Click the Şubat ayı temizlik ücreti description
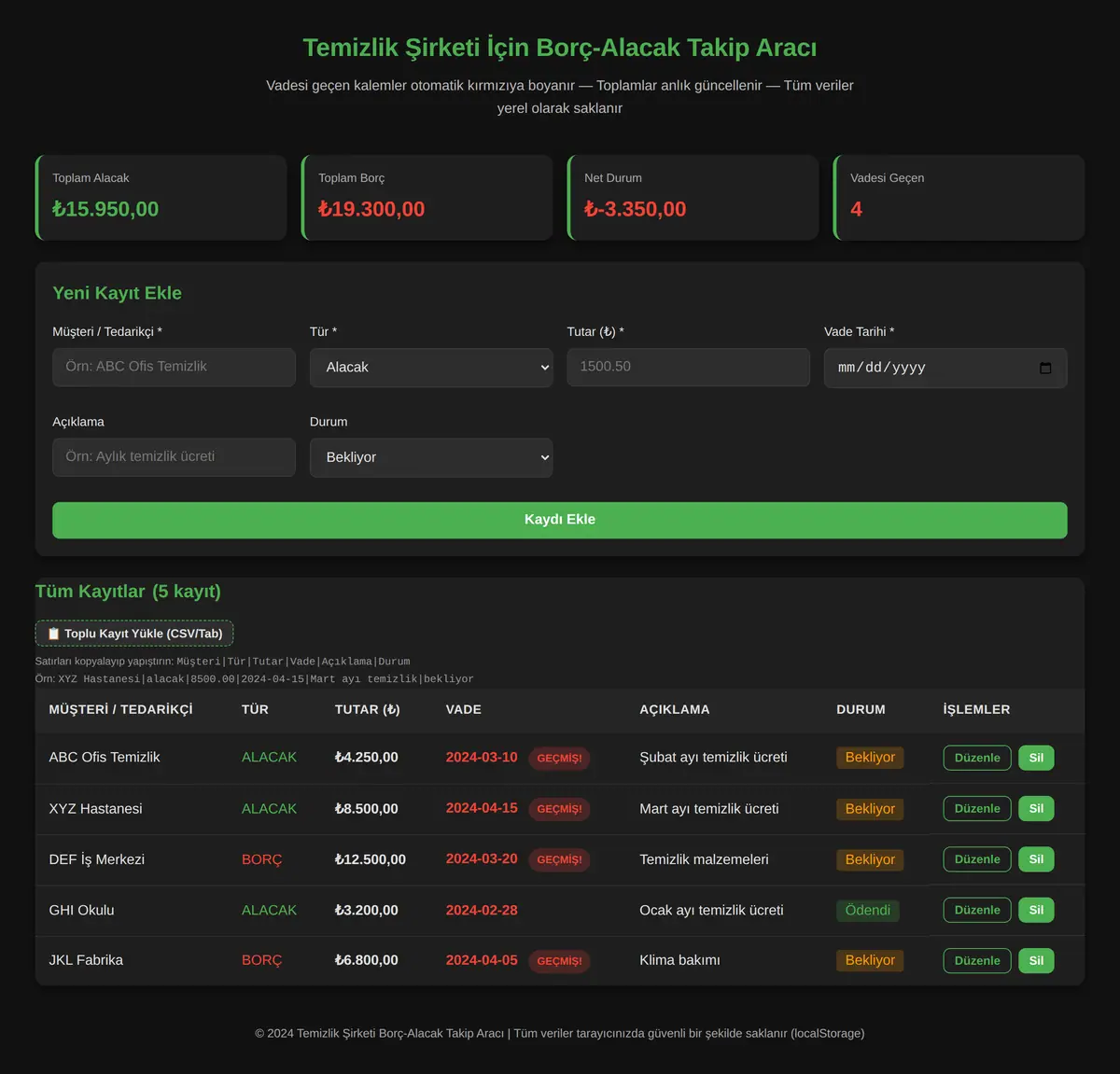Screen dimensions: 1120x1074 click(713, 758)
